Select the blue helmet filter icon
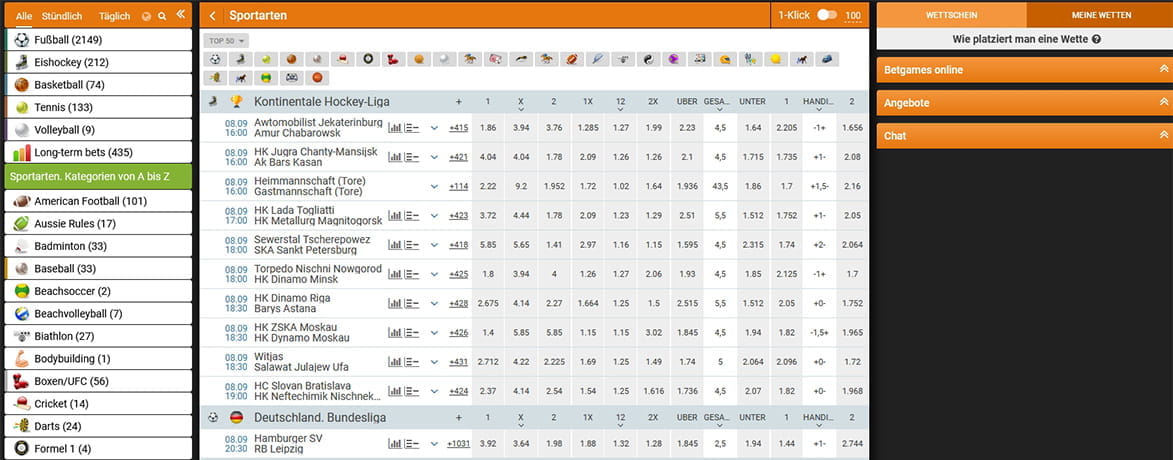This screenshot has height=460, width=1173. pyautogui.click(x=827, y=59)
